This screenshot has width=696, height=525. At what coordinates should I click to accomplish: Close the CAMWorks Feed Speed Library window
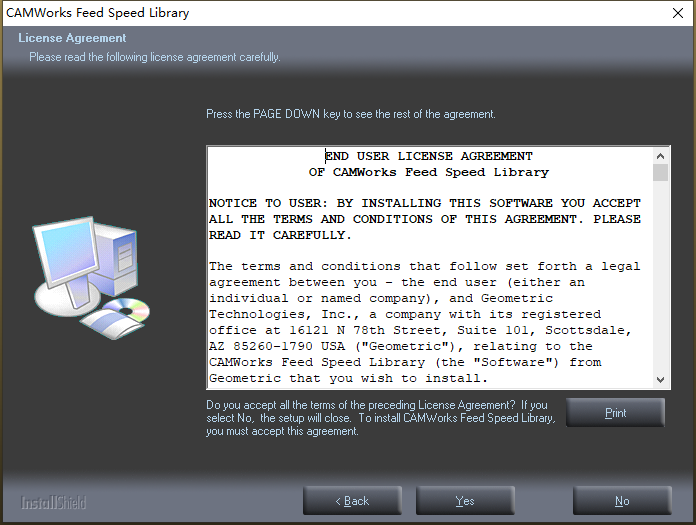[x=678, y=13]
